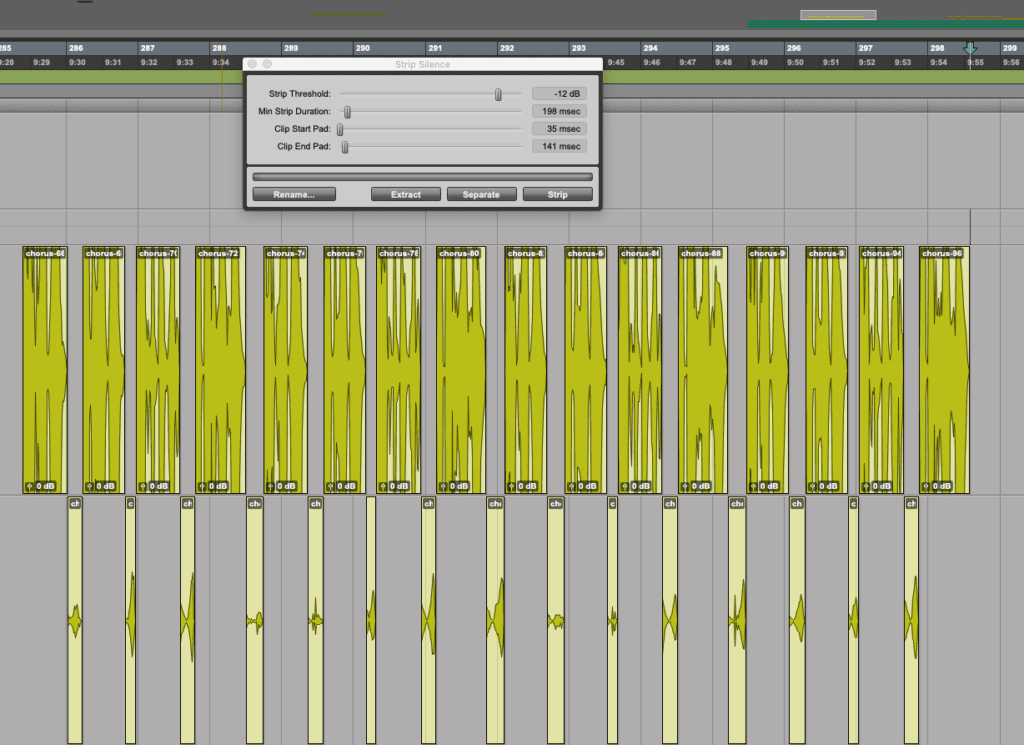Select the clip named chorus-80

click(461, 370)
